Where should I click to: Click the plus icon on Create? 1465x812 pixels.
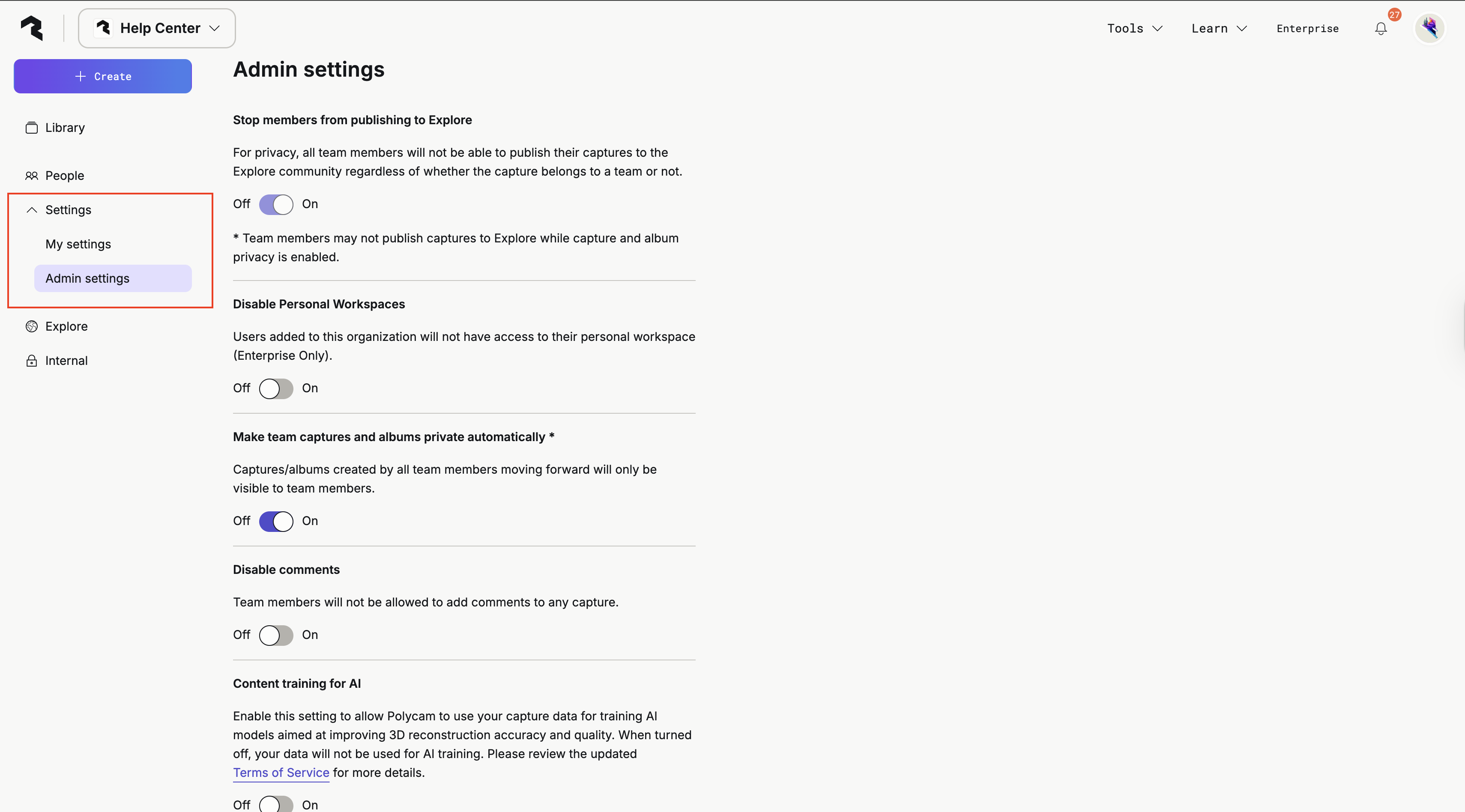81,76
